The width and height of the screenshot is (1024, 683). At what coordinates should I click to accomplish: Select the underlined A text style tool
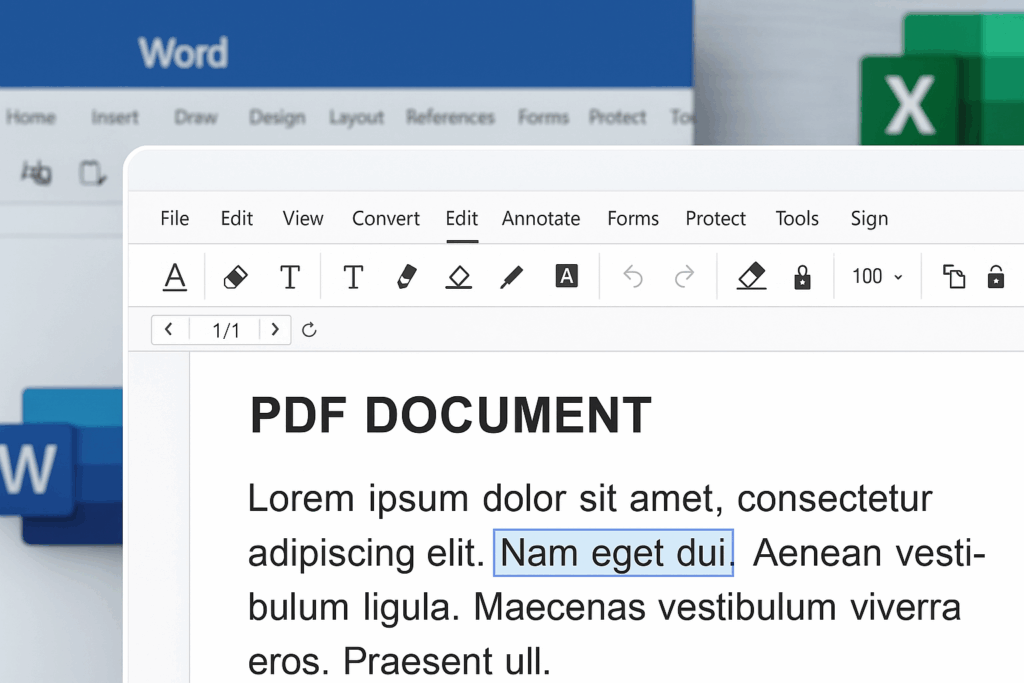tap(175, 277)
